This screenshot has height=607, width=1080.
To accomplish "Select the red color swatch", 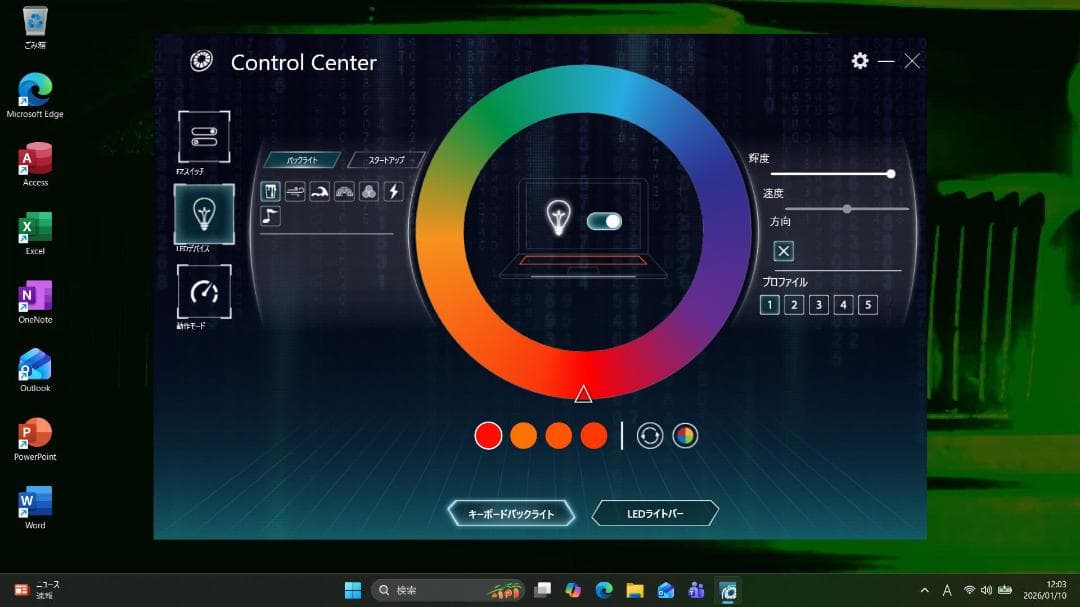I will tap(488, 435).
